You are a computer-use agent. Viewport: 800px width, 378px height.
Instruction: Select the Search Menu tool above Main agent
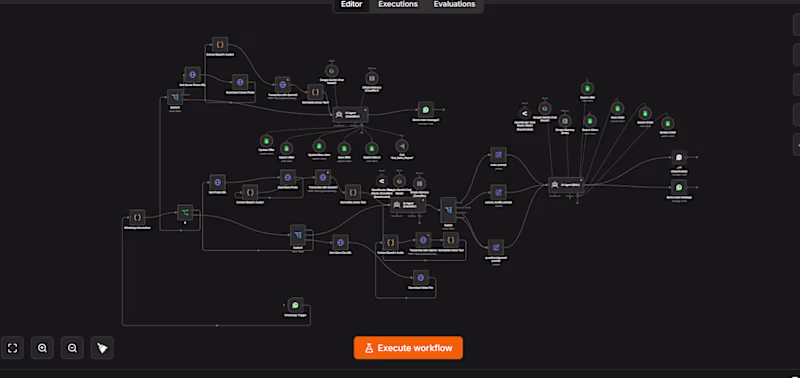[590, 121]
